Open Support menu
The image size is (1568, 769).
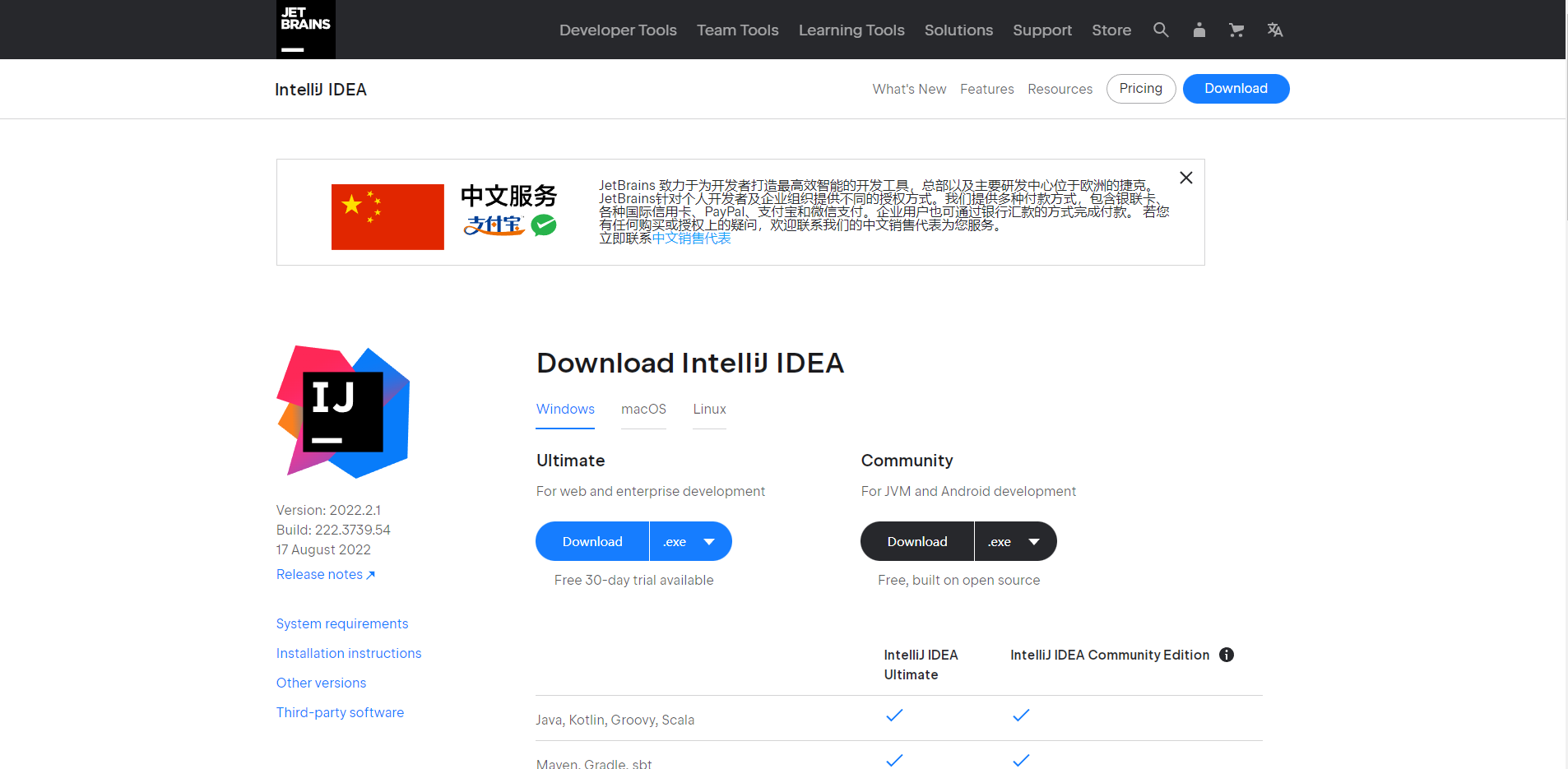click(1042, 30)
